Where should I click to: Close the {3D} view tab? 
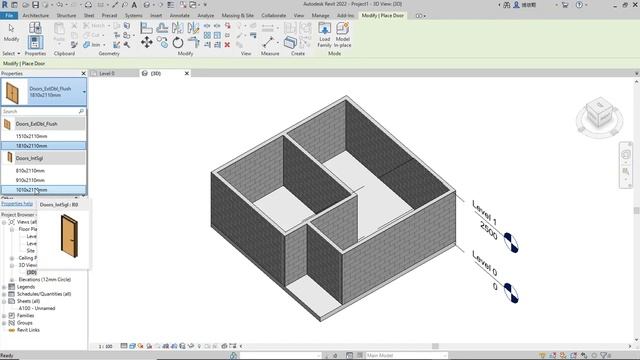click(x=187, y=73)
